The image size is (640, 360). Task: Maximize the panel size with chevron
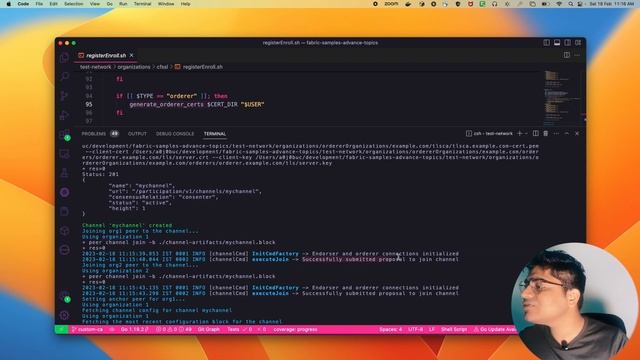567,133
